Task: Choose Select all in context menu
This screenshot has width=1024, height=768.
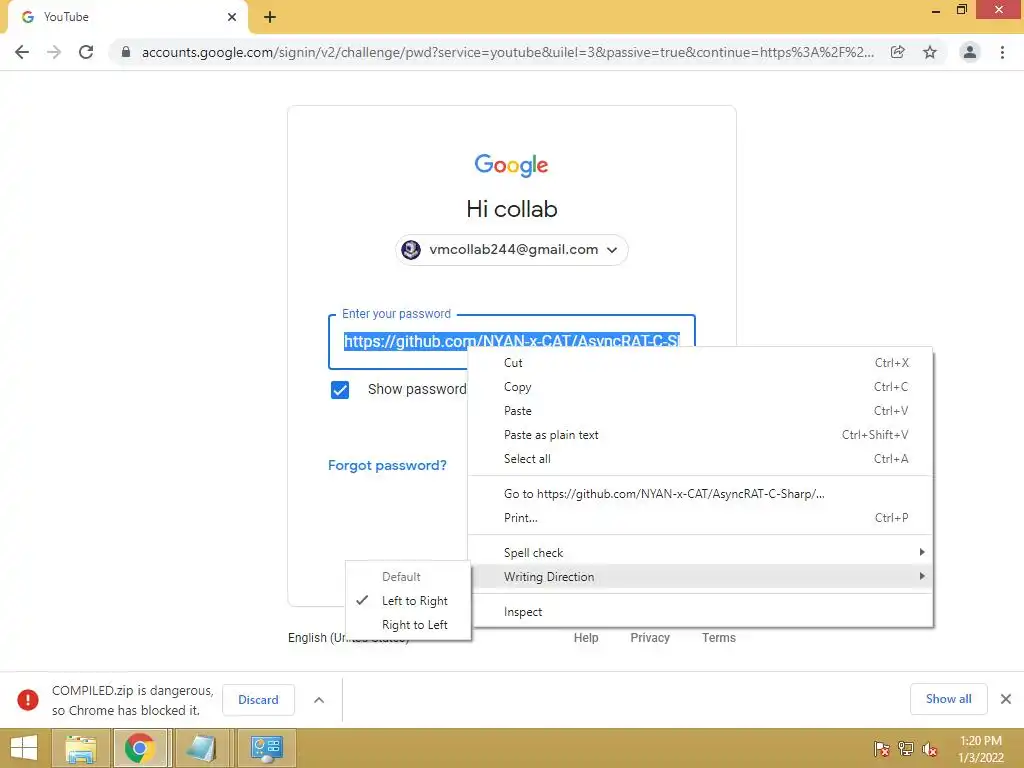Action: click(x=701, y=459)
